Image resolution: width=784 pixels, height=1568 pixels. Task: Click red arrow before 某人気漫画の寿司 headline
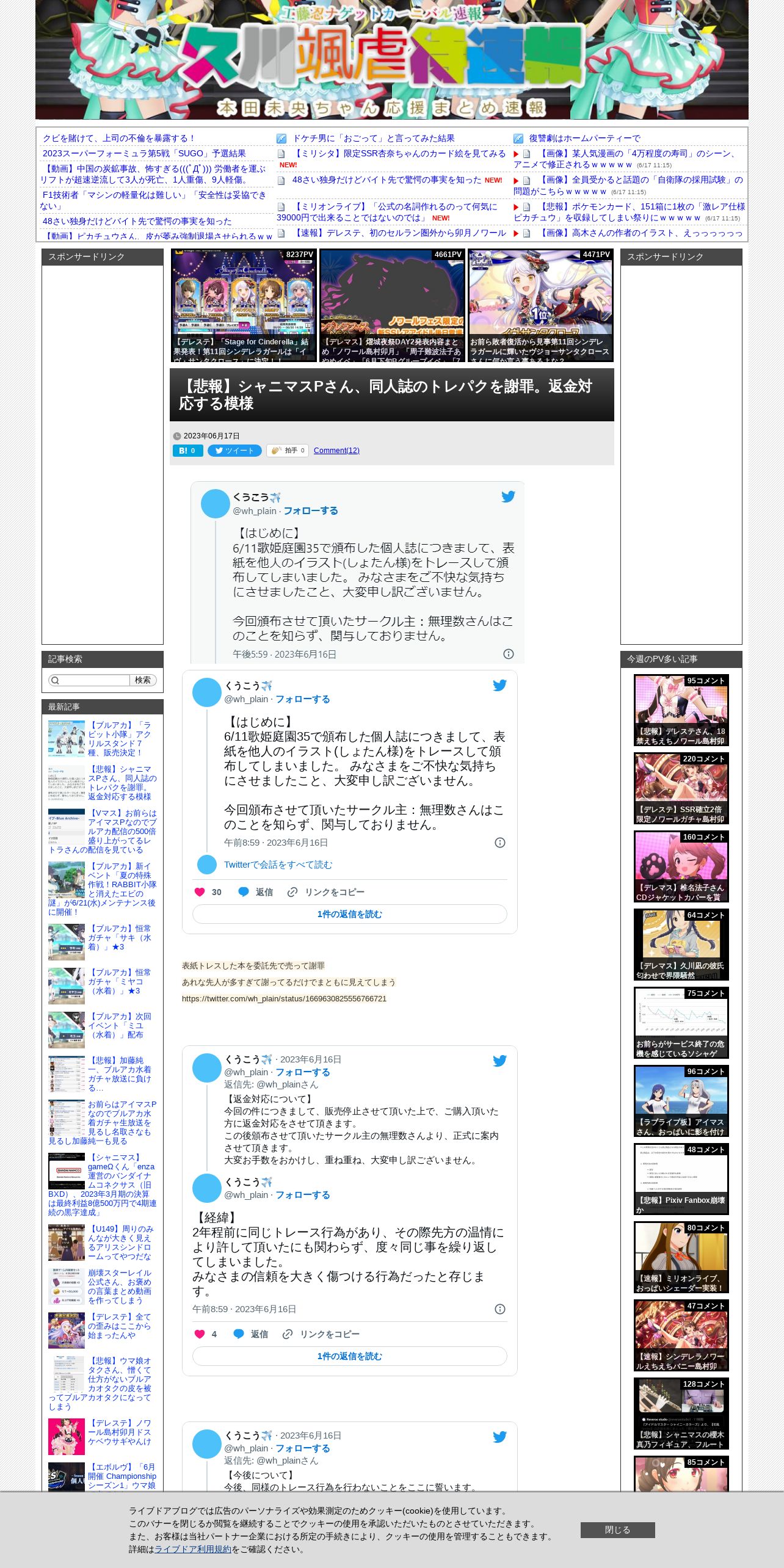pyautogui.click(x=517, y=154)
